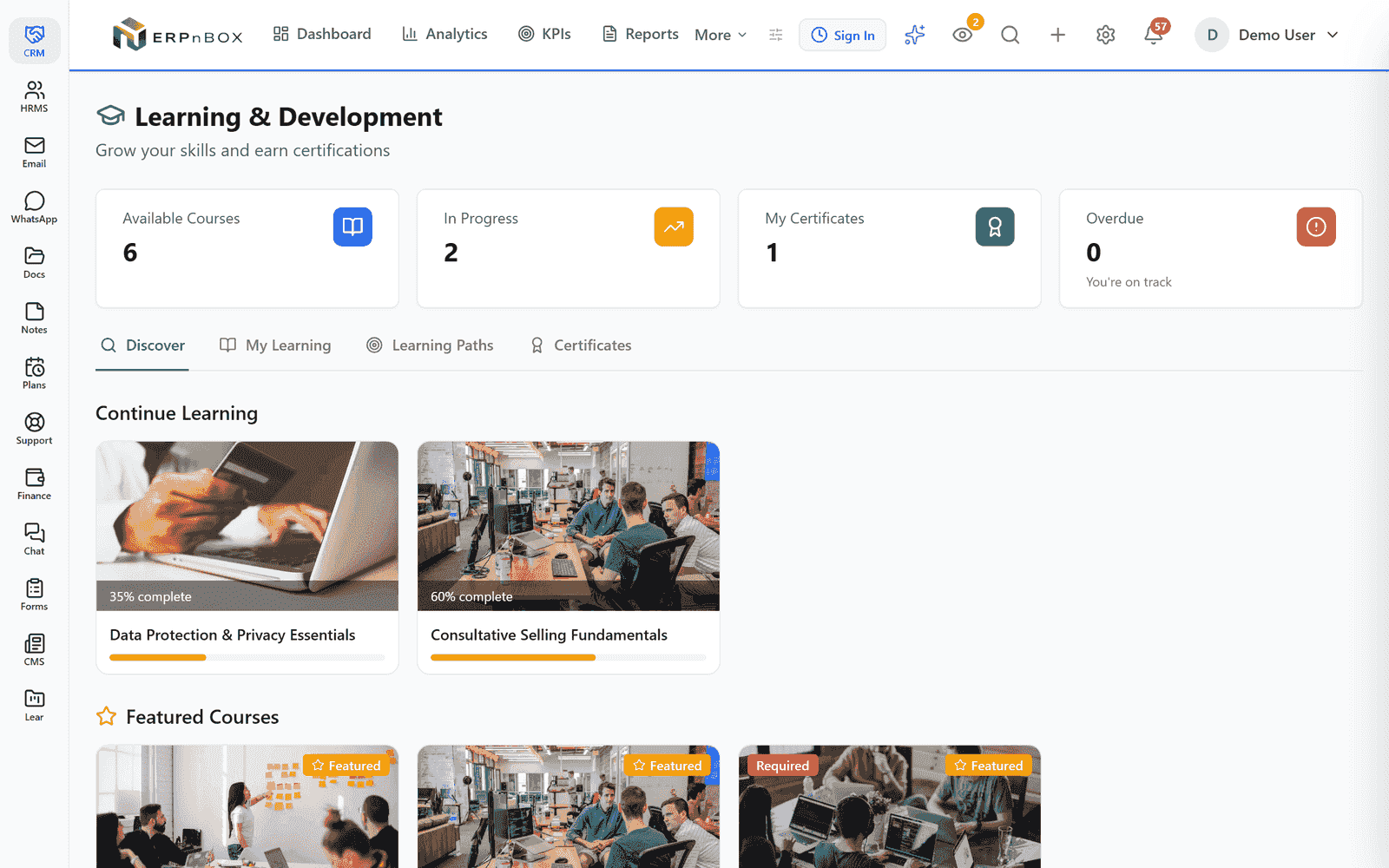Open WhatsApp from the sidebar
Viewport: 1389px width, 868px height.
34,207
